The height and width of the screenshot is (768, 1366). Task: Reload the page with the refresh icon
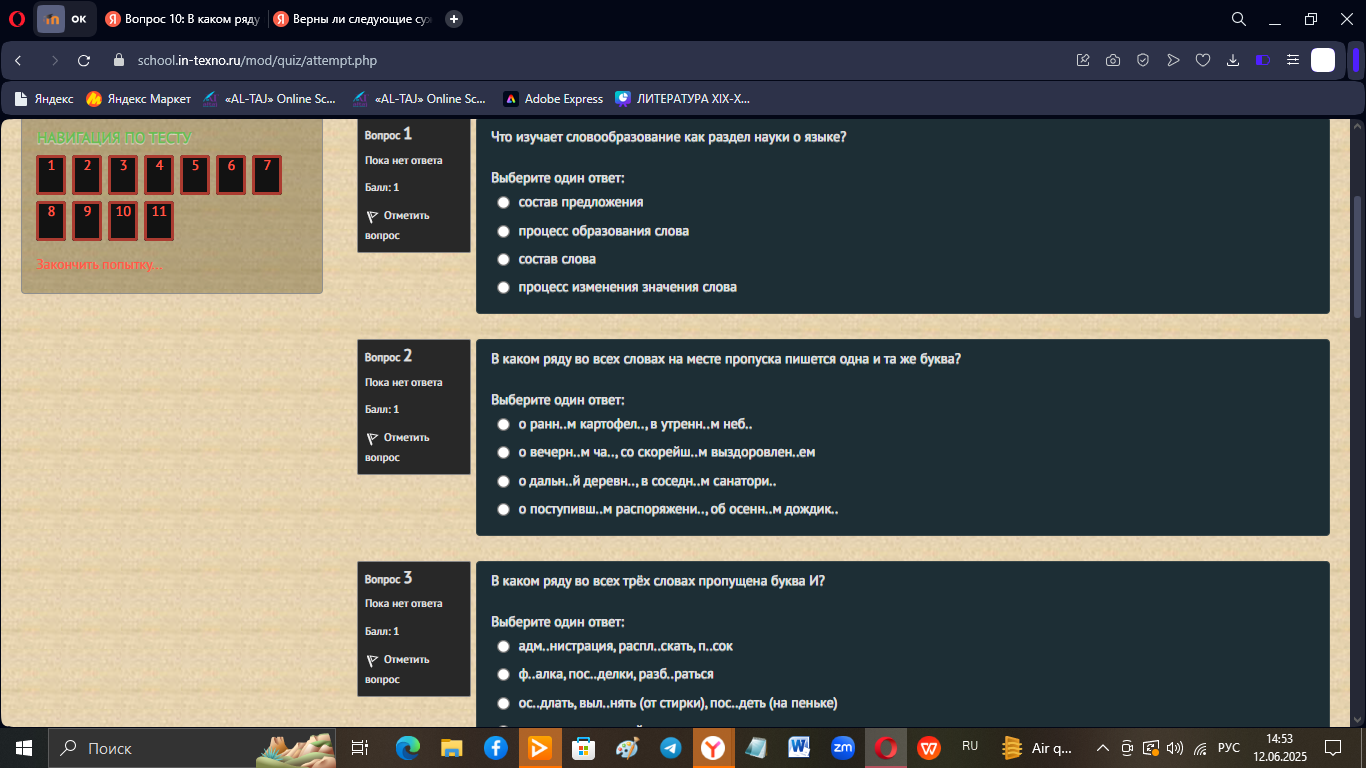point(84,61)
